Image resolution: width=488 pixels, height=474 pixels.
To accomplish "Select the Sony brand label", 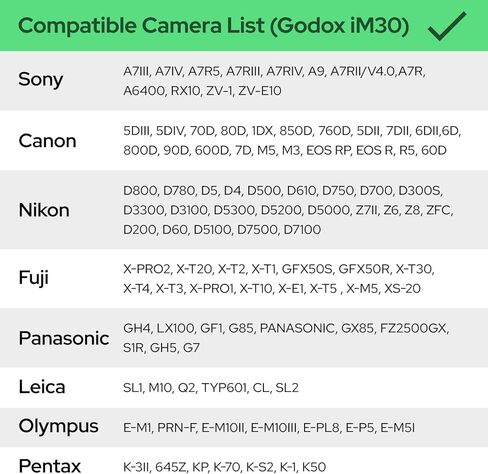I will click(41, 80).
